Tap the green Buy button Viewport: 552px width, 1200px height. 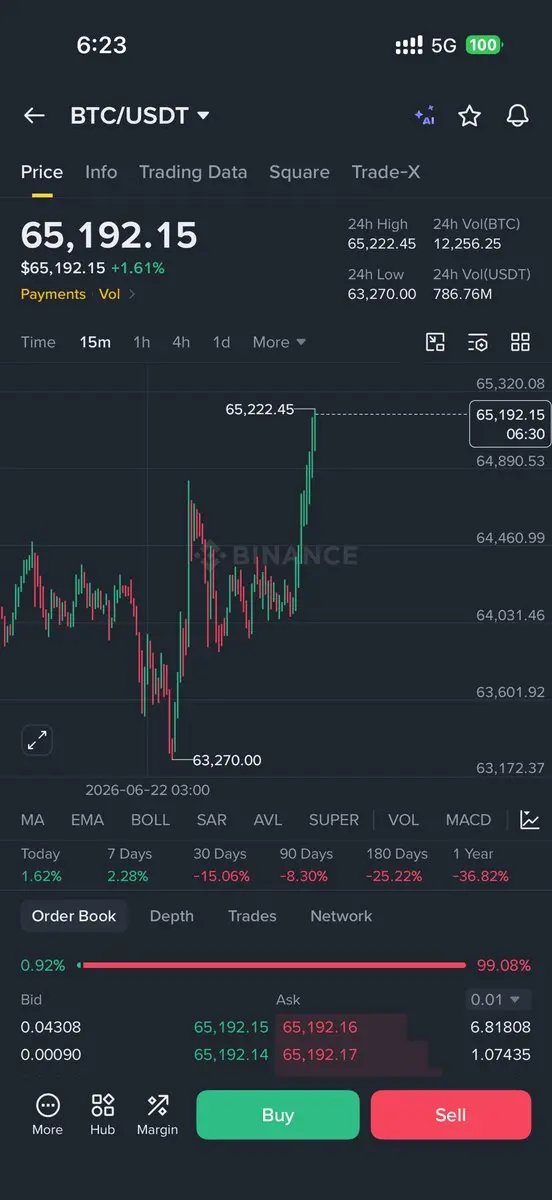pyautogui.click(x=277, y=1115)
